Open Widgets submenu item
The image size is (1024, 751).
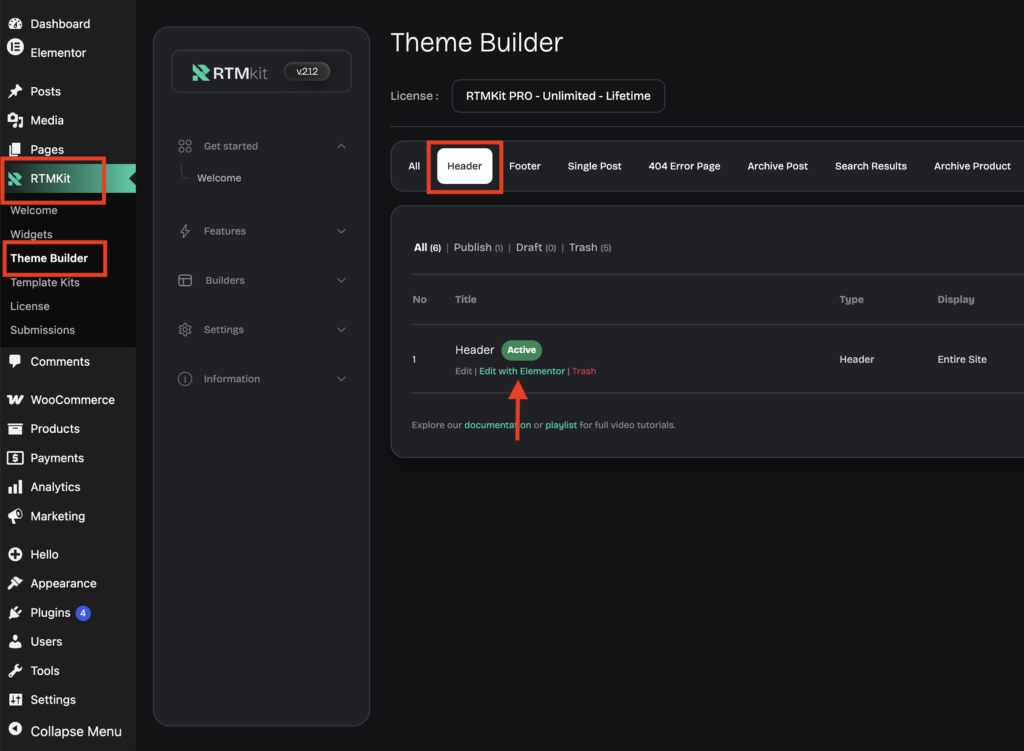[x=31, y=234]
